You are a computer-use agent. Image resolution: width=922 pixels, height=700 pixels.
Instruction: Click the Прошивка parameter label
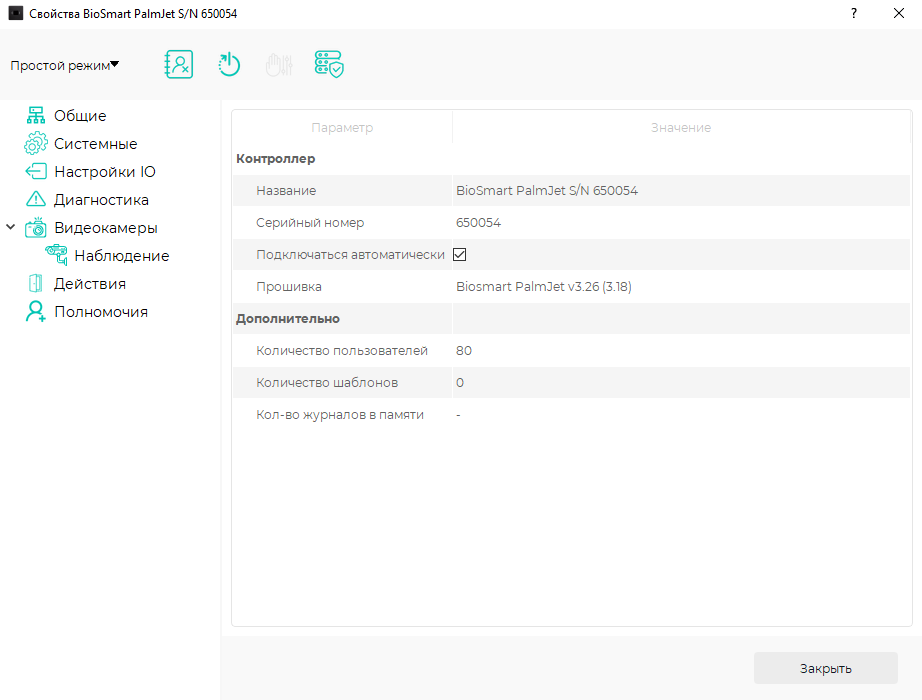click(289, 287)
